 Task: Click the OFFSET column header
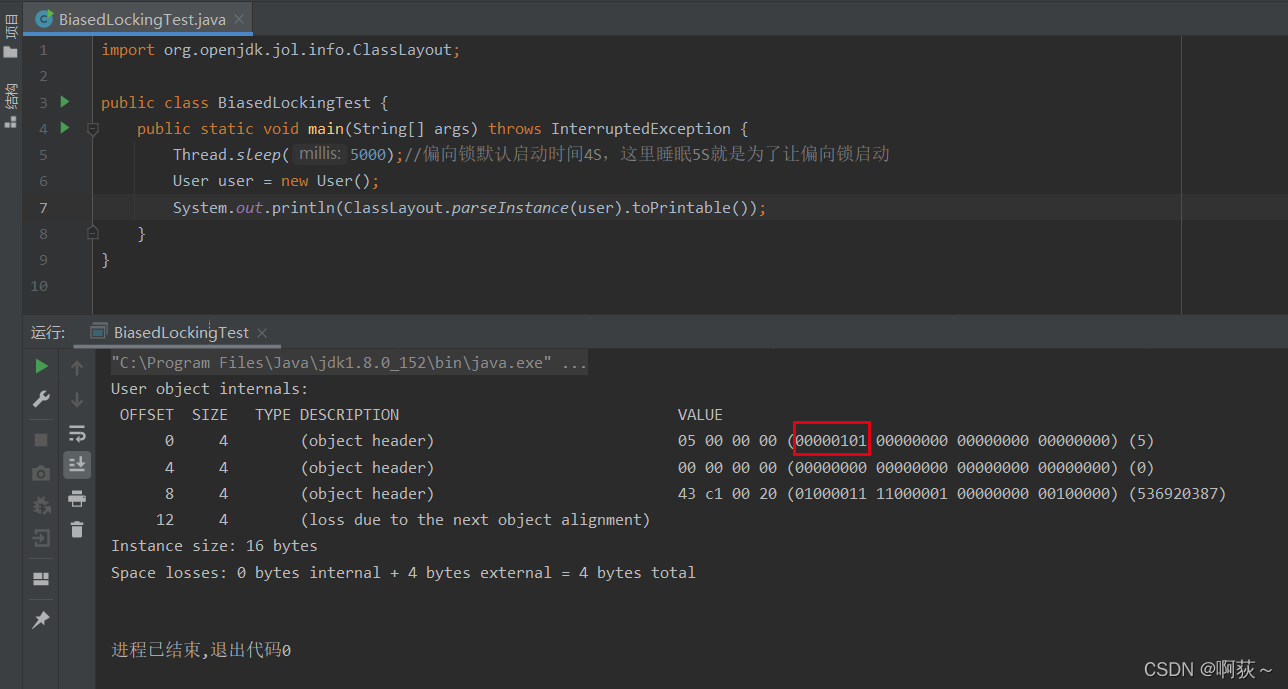(x=147, y=415)
